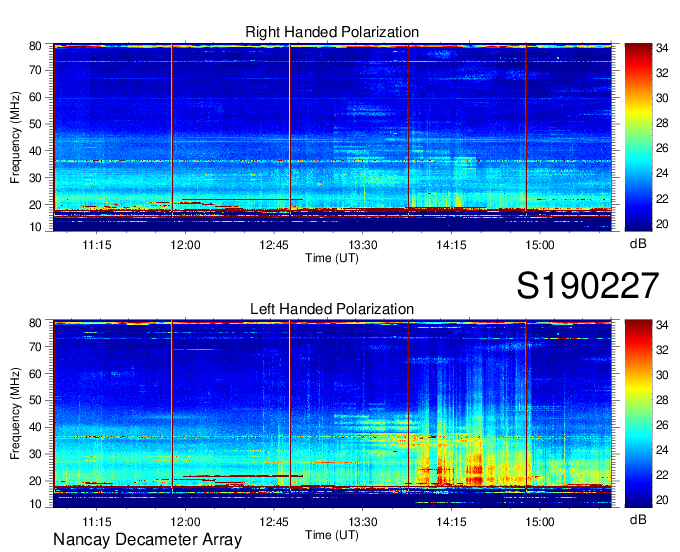Click the 34 dB label on top color bar

(x=662, y=48)
